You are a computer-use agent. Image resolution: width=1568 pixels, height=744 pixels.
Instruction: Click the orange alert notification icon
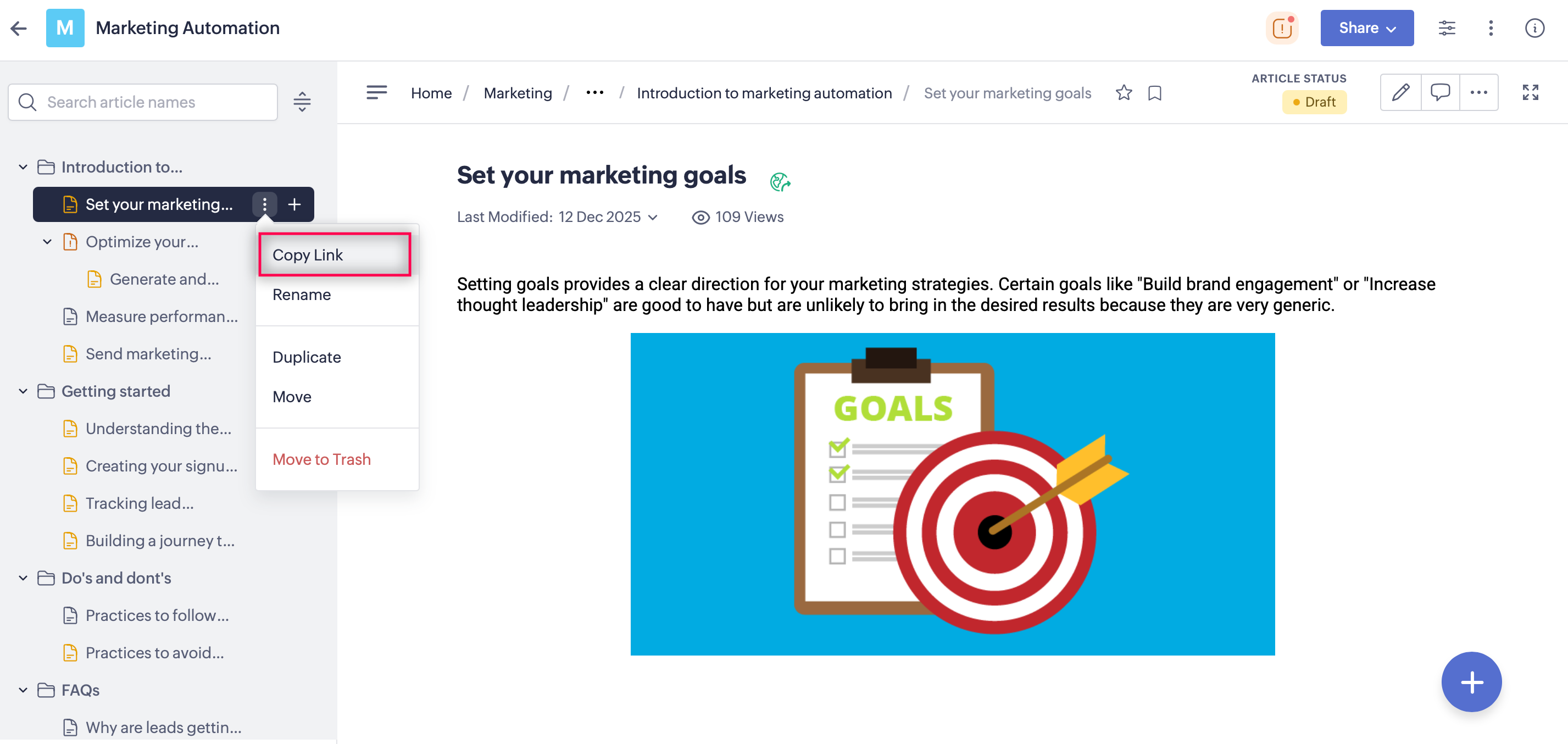pyautogui.click(x=1282, y=28)
